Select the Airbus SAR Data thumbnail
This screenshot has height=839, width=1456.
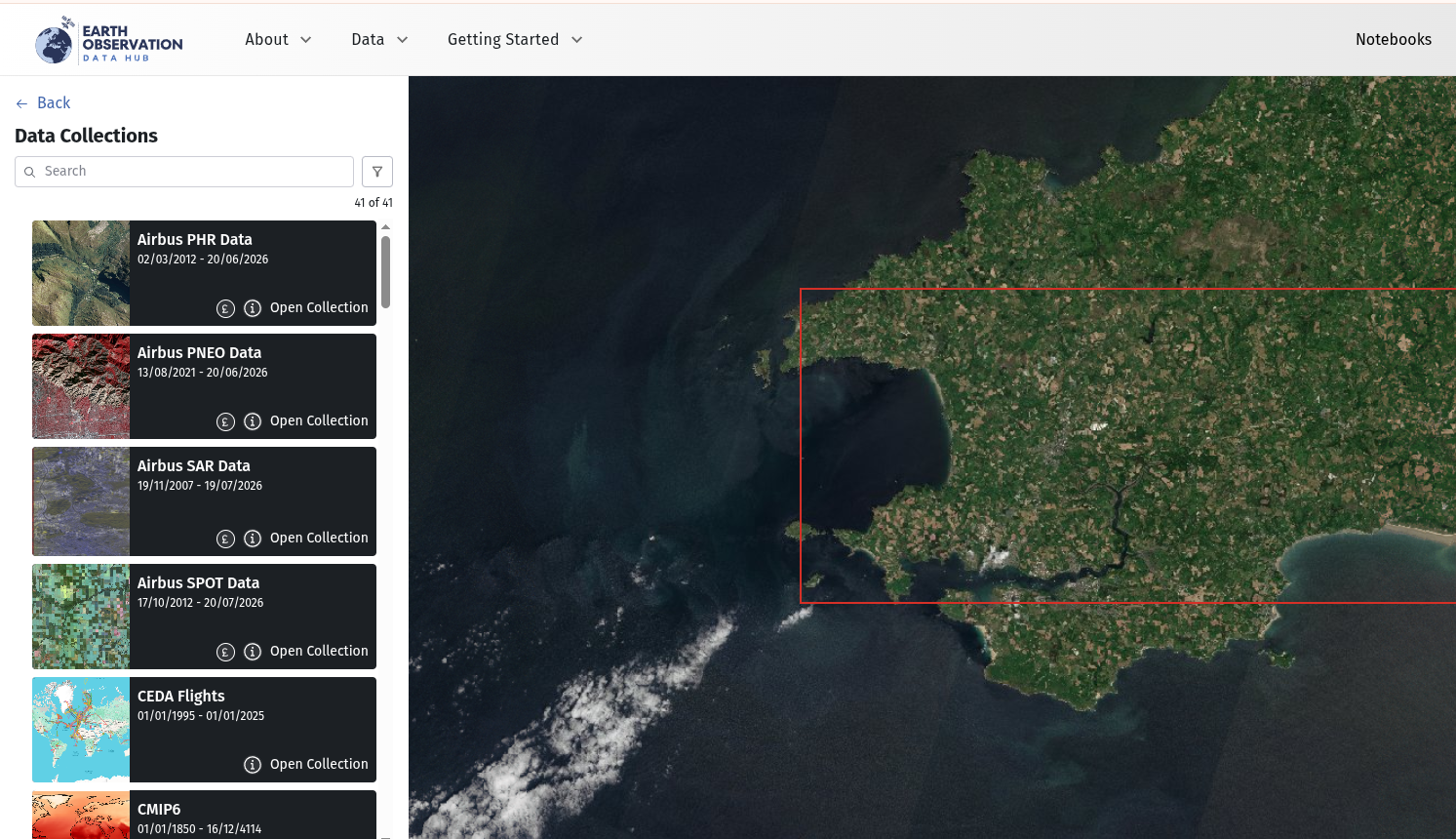point(81,501)
